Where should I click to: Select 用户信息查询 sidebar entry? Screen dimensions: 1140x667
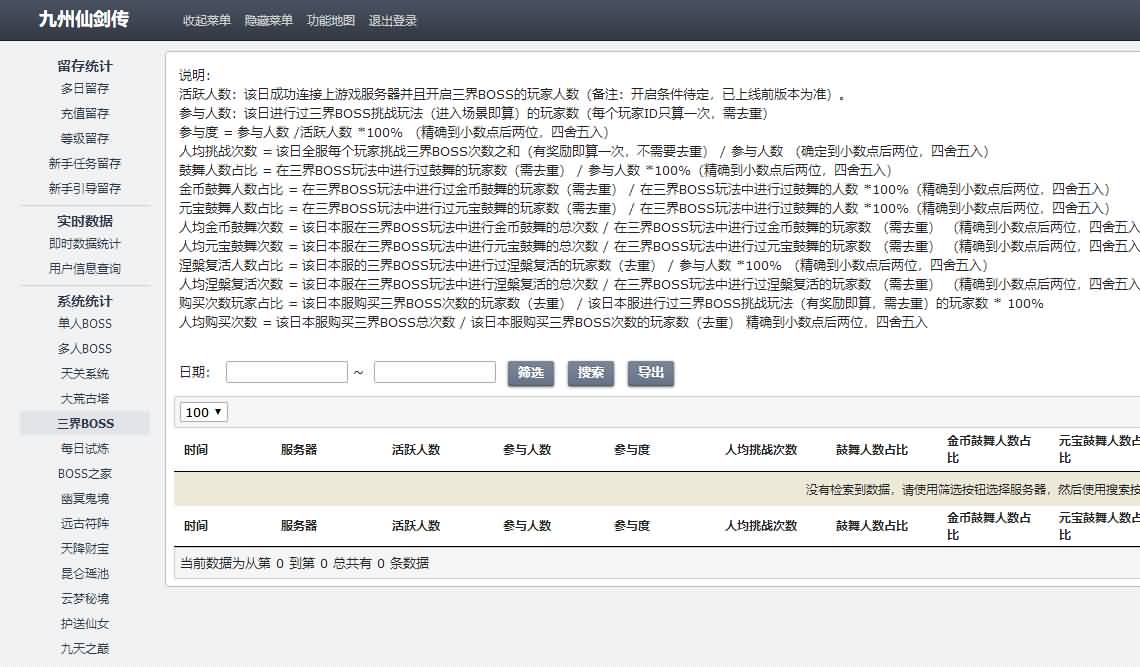click(x=85, y=268)
